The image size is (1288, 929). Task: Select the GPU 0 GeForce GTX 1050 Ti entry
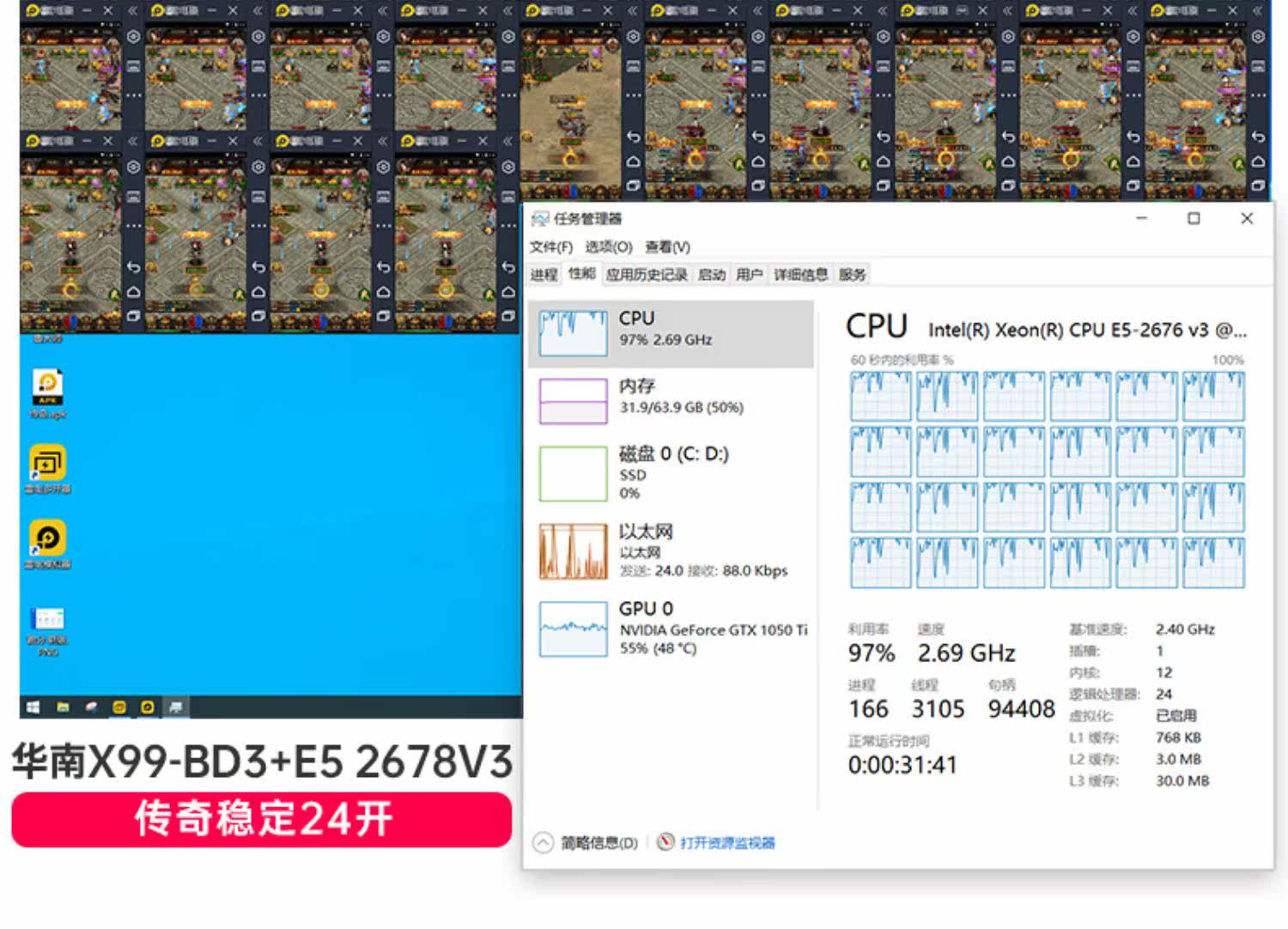[x=671, y=628]
